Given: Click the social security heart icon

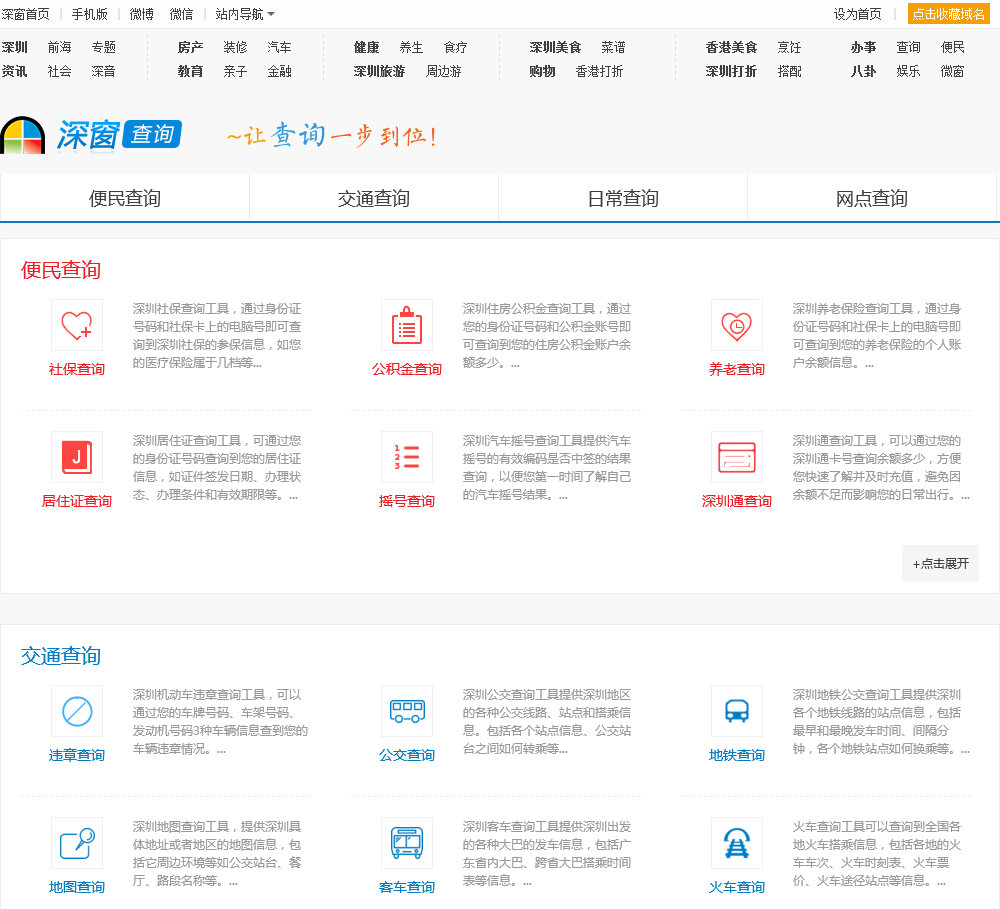Looking at the screenshot, I should pyautogui.click(x=77, y=326).
